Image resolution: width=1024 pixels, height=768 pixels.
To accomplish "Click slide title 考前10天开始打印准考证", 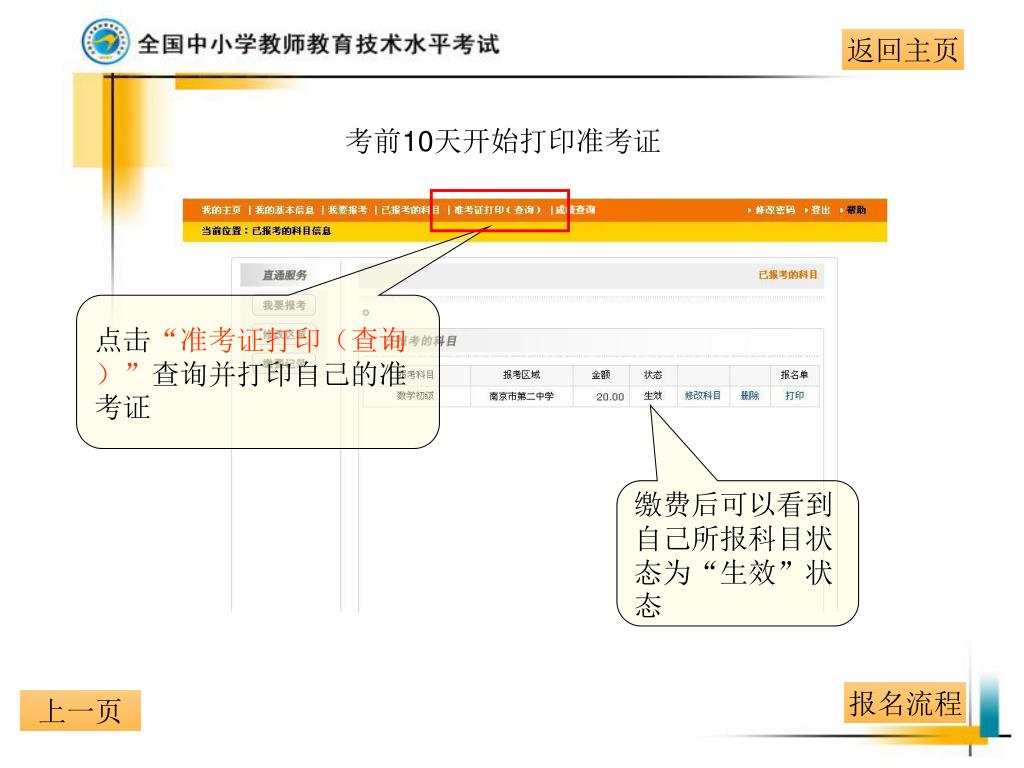I will click(503, 141).
